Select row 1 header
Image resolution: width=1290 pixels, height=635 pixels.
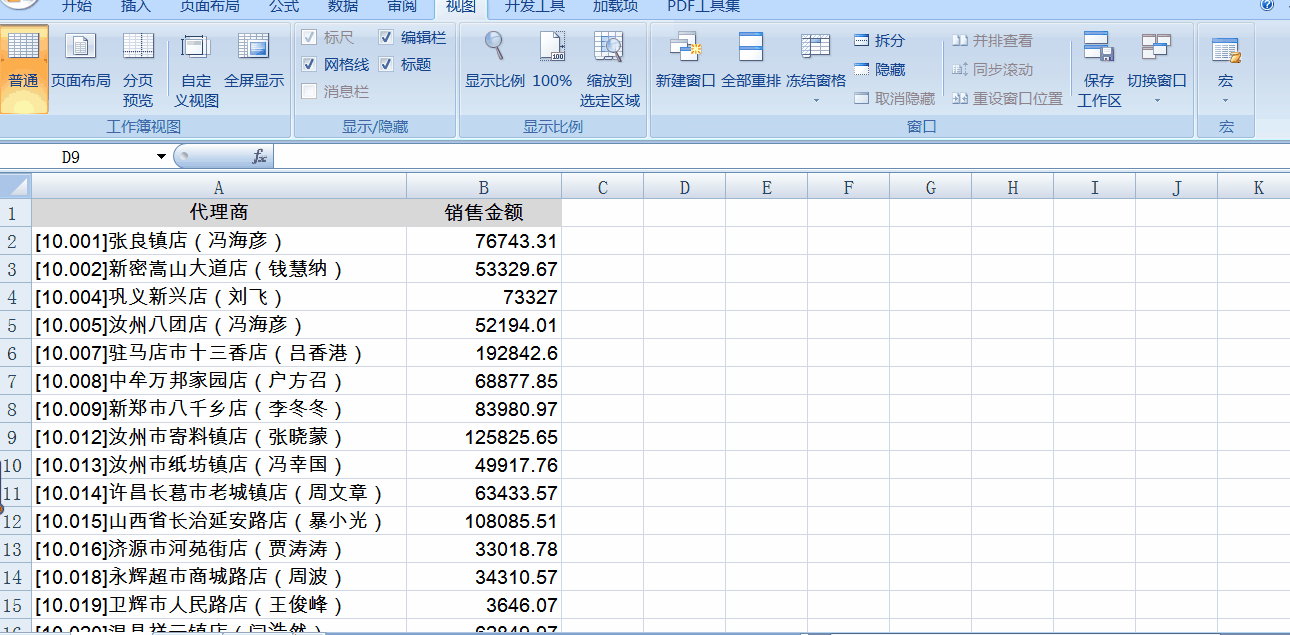(13, 213)
